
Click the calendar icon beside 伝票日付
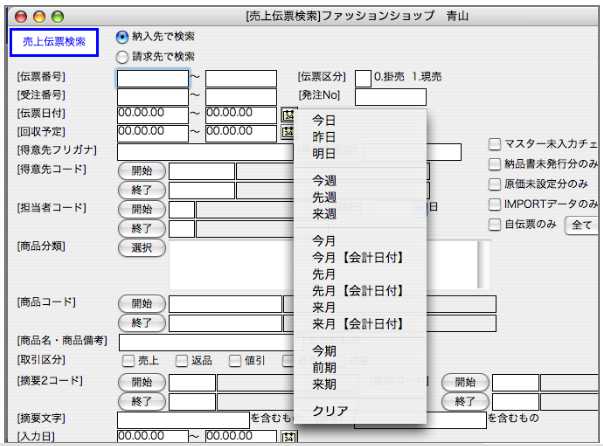pos(289,115)
